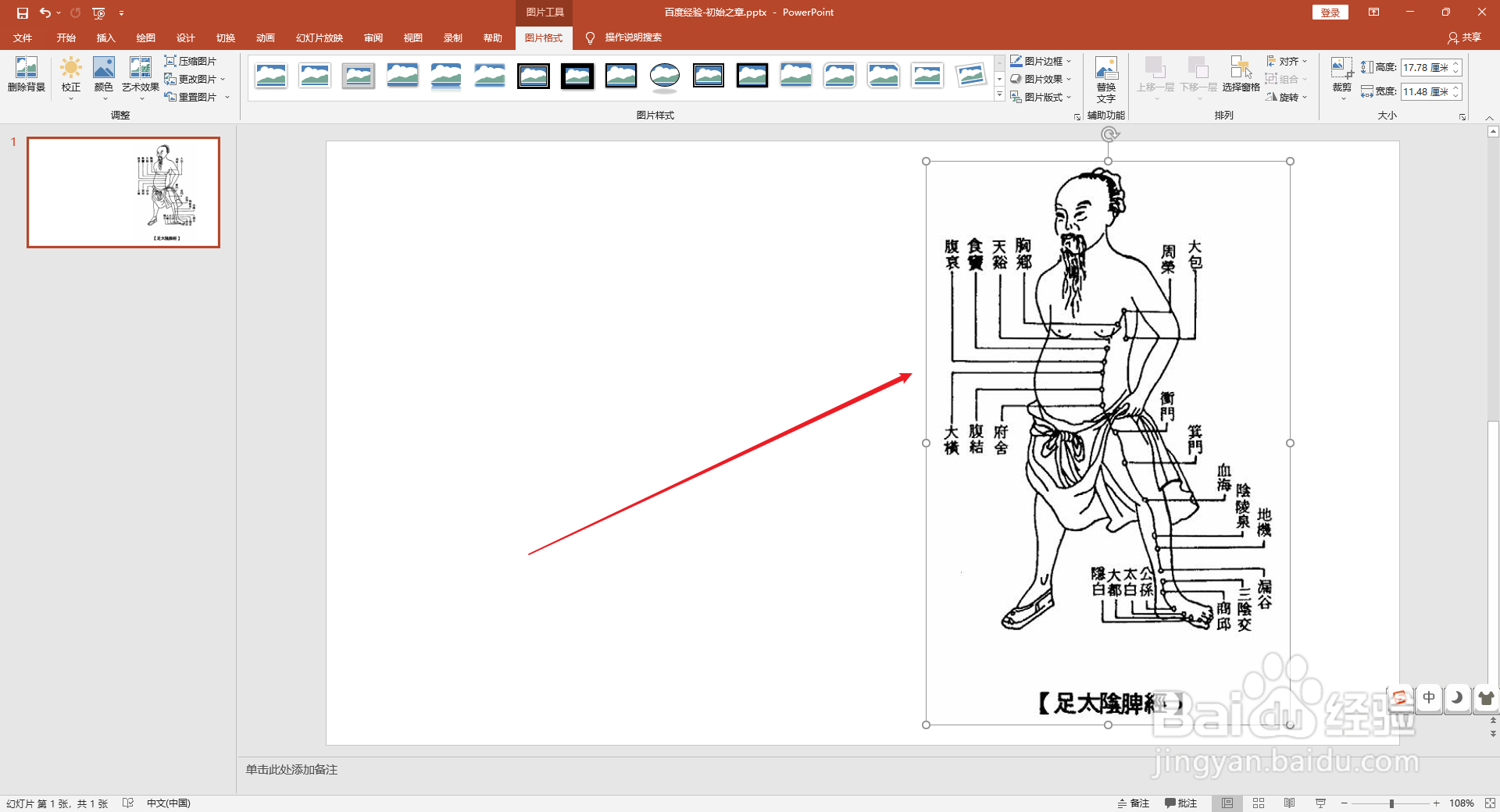The height and width of the screenshot is (812, 1500).
Task: Toggle the Notes (备注) pane button
Action: point(1134,803)
